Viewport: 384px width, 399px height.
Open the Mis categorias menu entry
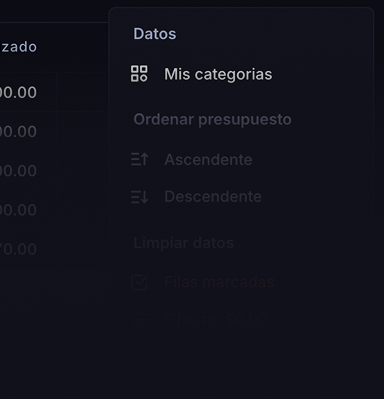coord(241,74)
